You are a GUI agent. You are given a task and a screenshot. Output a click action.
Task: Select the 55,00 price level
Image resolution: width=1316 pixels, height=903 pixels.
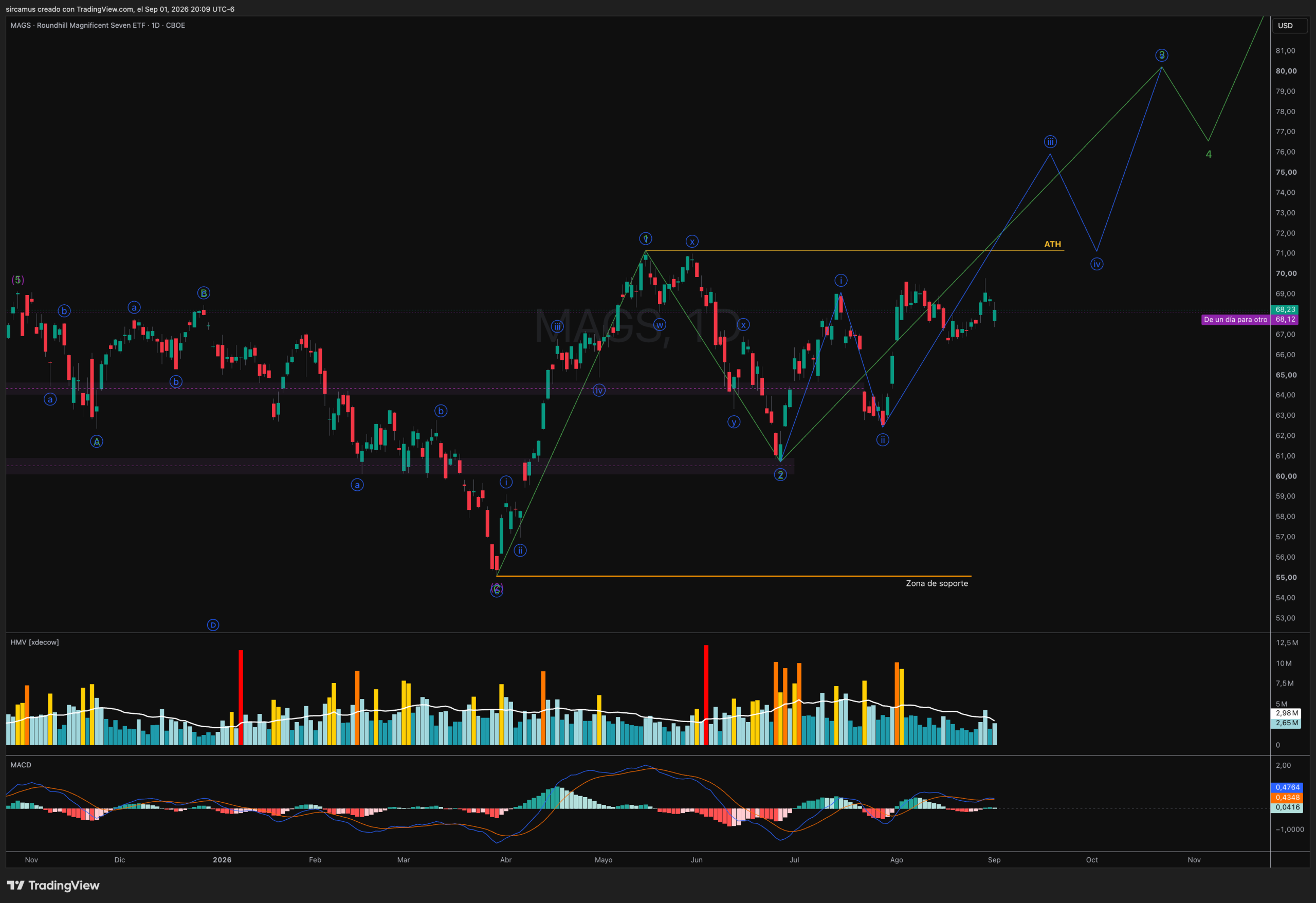pos(1286,578)
